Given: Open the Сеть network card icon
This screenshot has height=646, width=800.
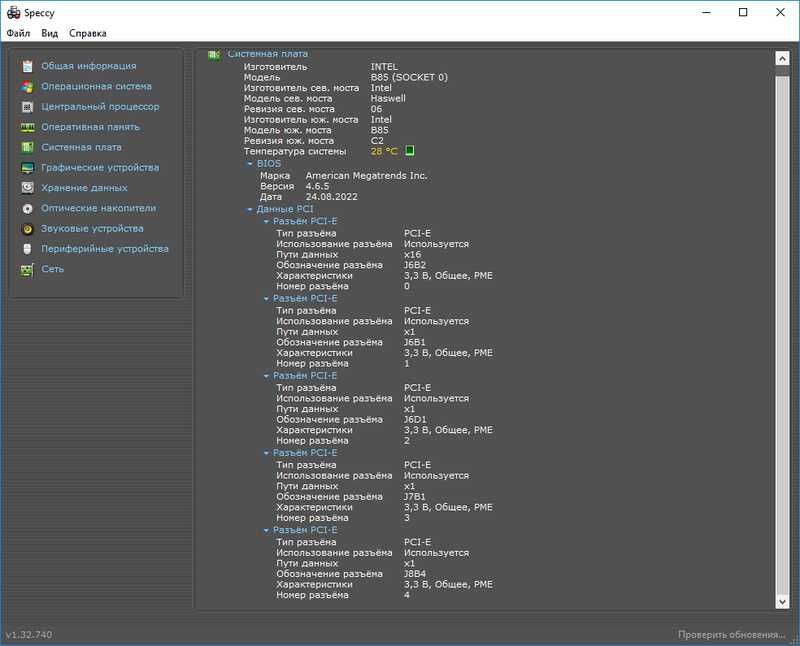Looking at the screenshot, I should tap(28, 269).
